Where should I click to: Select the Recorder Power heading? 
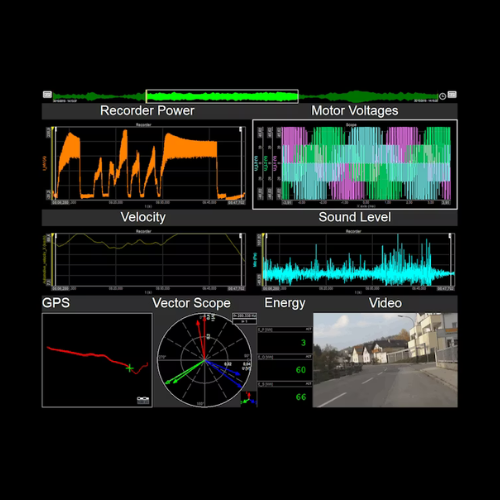(x=147, y=111)
